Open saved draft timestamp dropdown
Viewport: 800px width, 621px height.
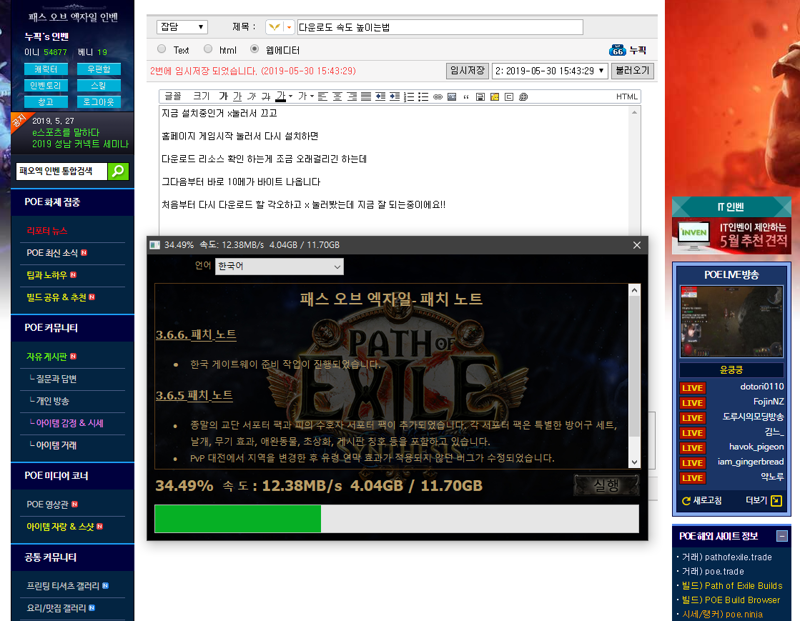[549, 71]
